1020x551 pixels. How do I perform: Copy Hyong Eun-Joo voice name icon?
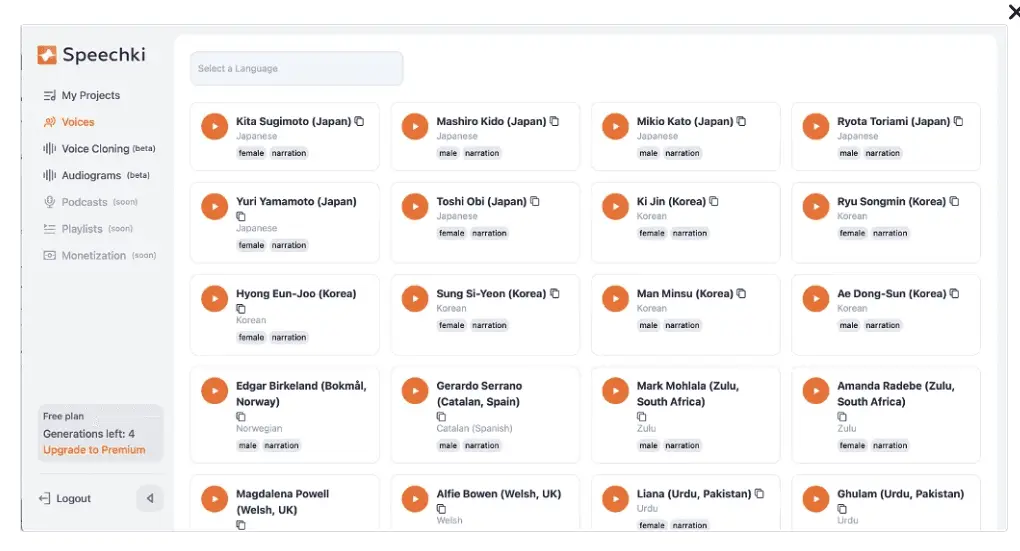coord(241,308)
